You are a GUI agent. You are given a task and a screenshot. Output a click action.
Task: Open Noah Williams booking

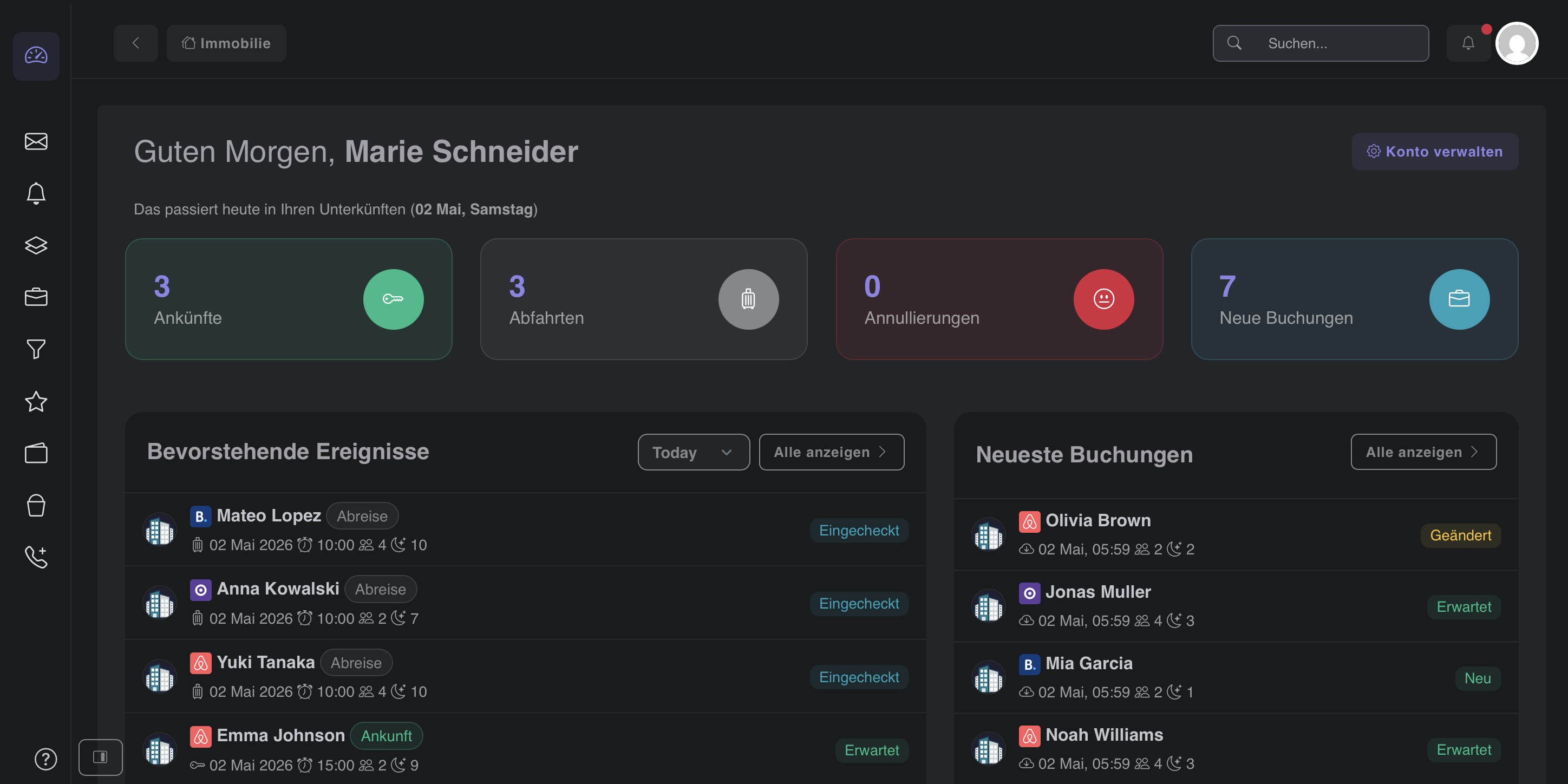[x=1236, y=749]
